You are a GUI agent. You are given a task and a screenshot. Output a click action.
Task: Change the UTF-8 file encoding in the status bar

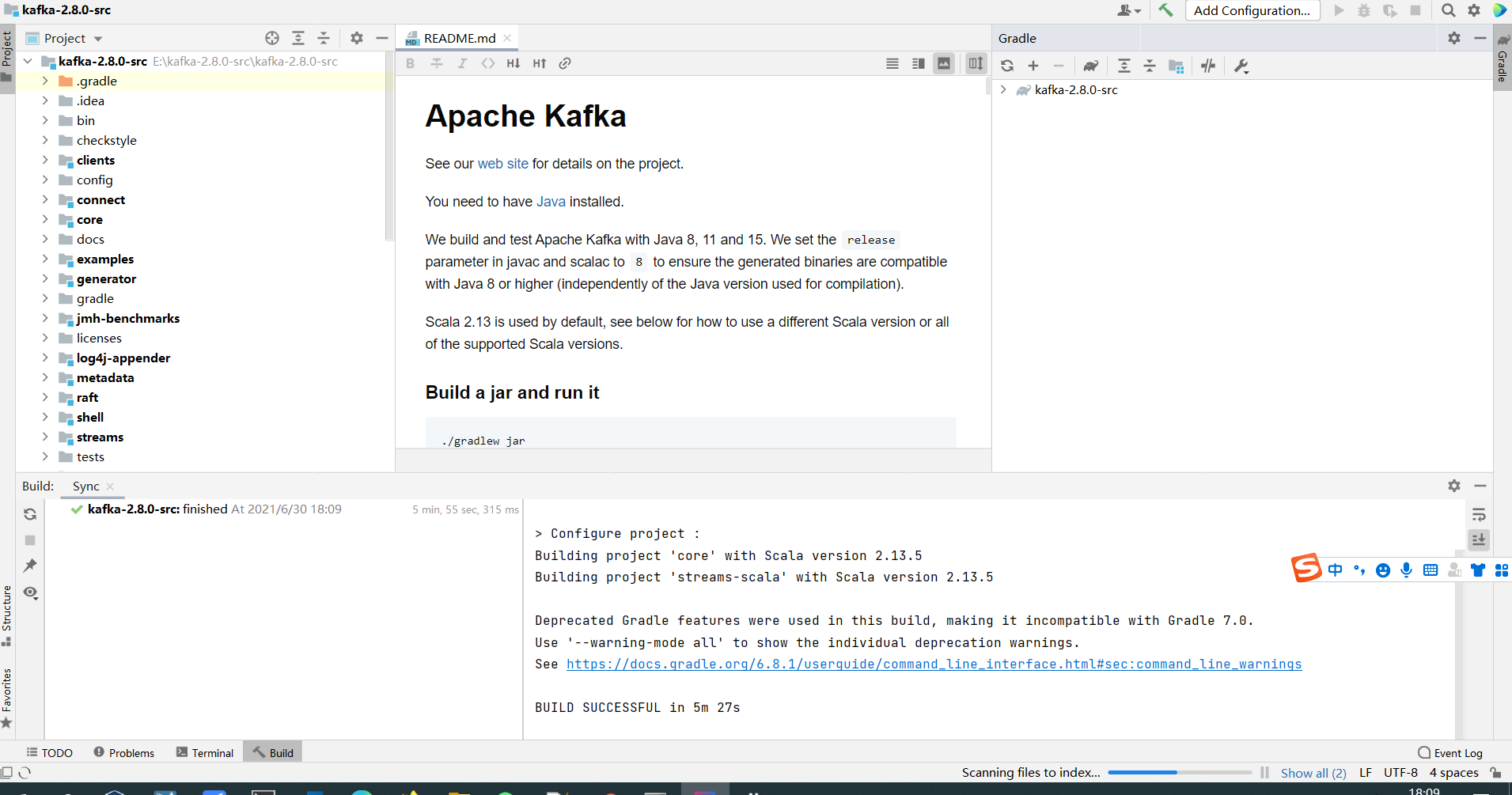point(1400,772)
